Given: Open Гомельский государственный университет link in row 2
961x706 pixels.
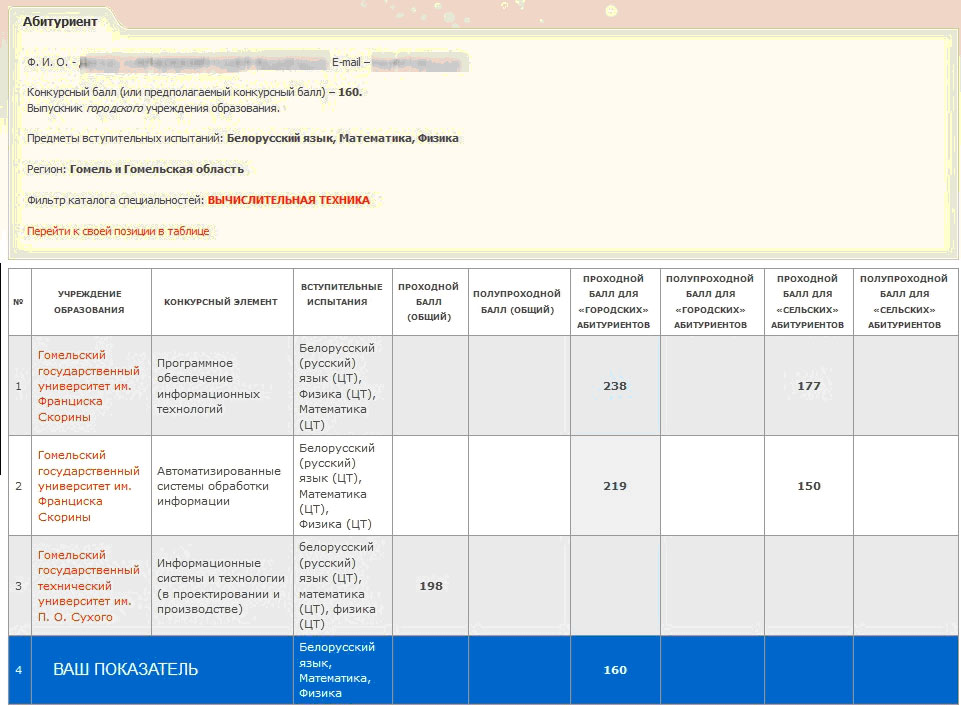Looking at the screenshot, I should pos(89,485).
